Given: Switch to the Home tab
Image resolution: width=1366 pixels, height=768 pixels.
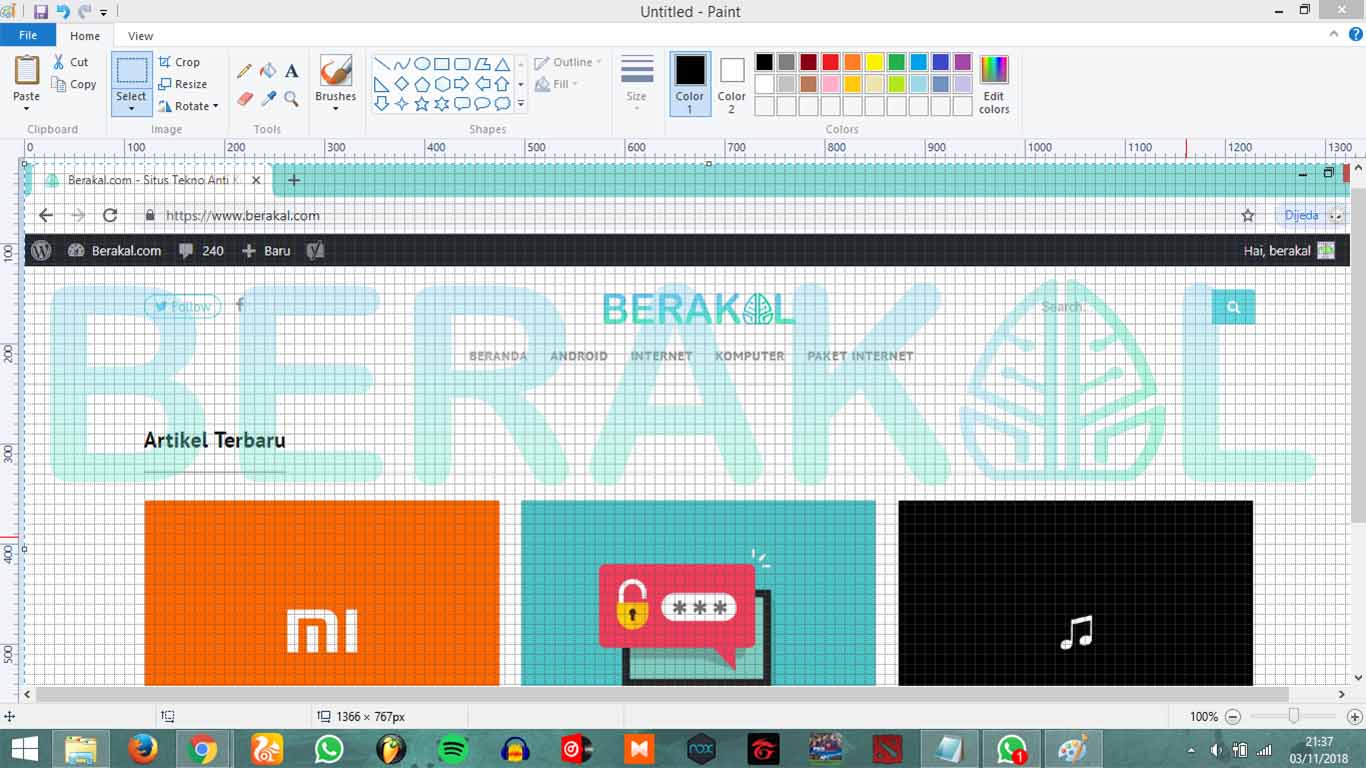Looking at the screenshot, I should tap(85, 36).
